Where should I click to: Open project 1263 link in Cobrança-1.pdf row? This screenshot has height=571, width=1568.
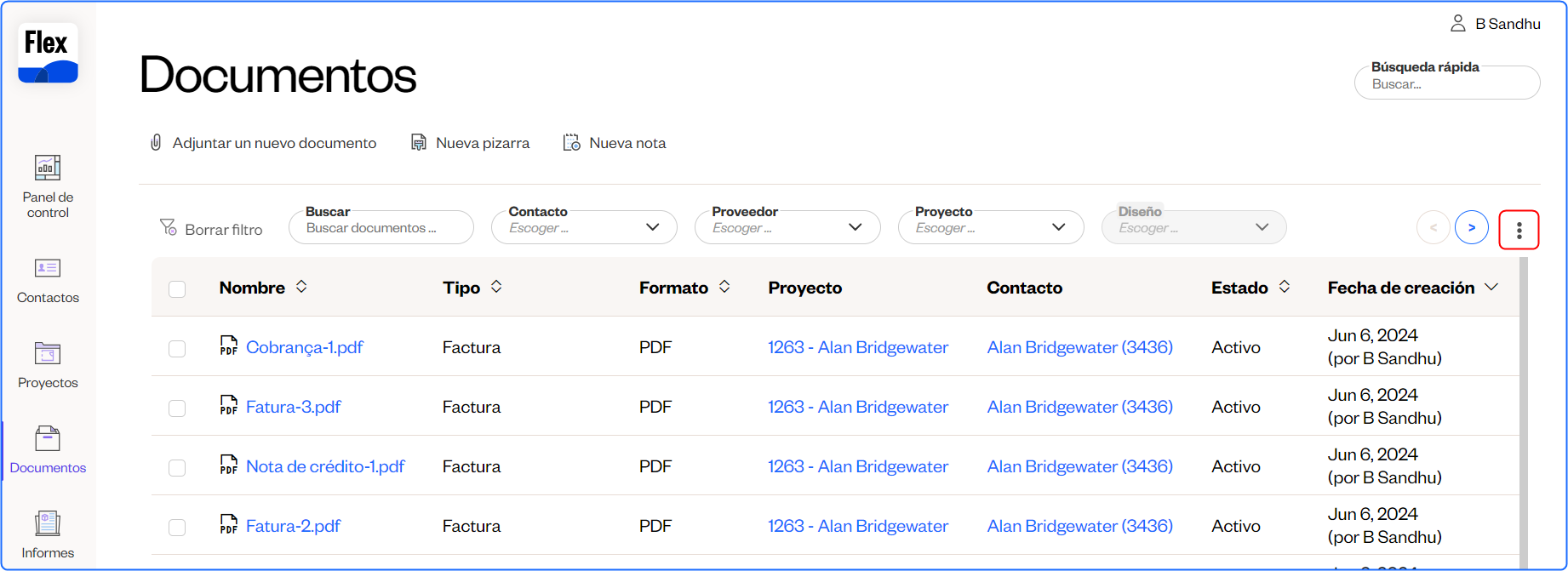point(858,347)
